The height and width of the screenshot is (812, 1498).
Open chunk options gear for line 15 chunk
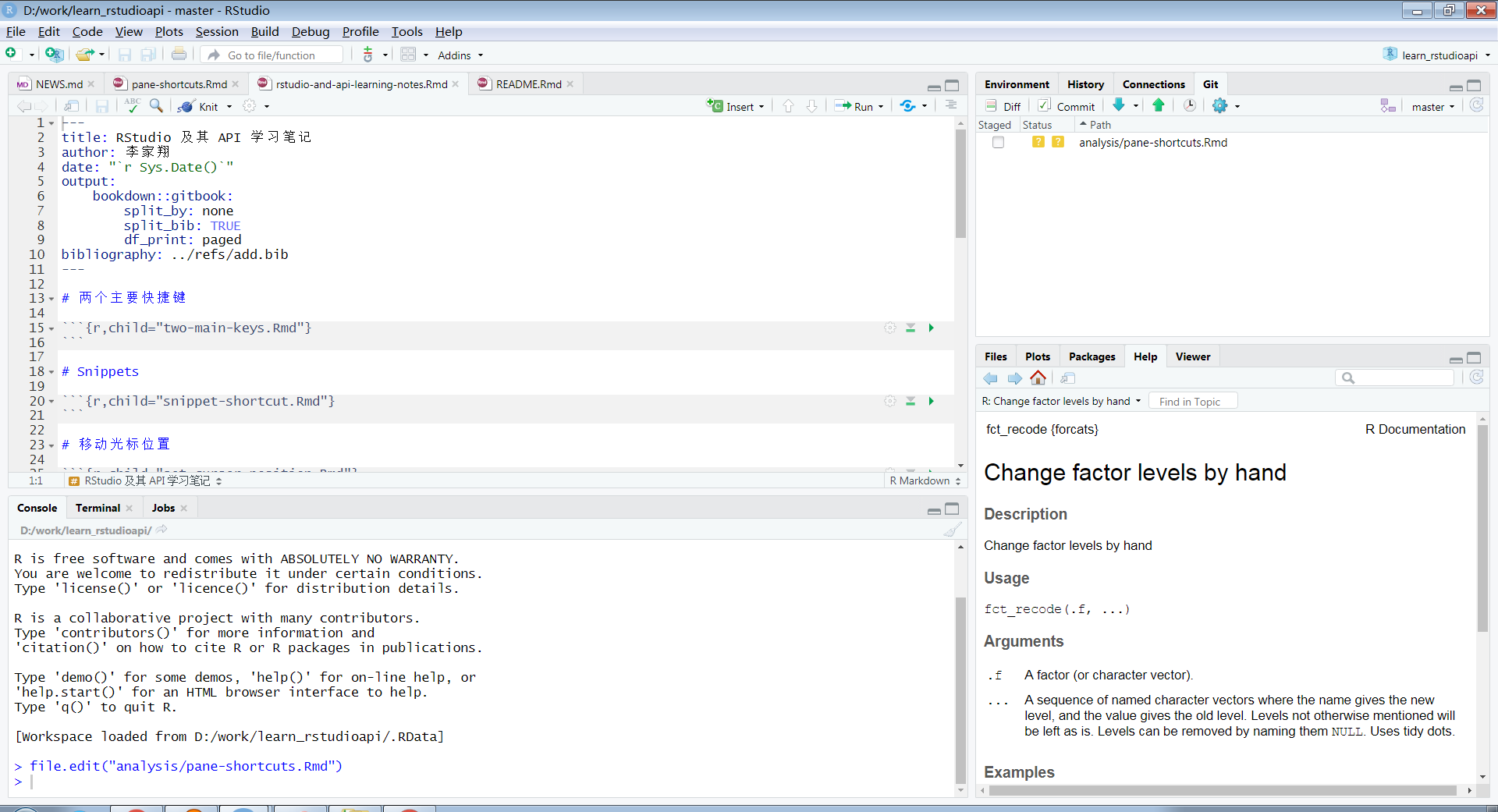(889, 328)
